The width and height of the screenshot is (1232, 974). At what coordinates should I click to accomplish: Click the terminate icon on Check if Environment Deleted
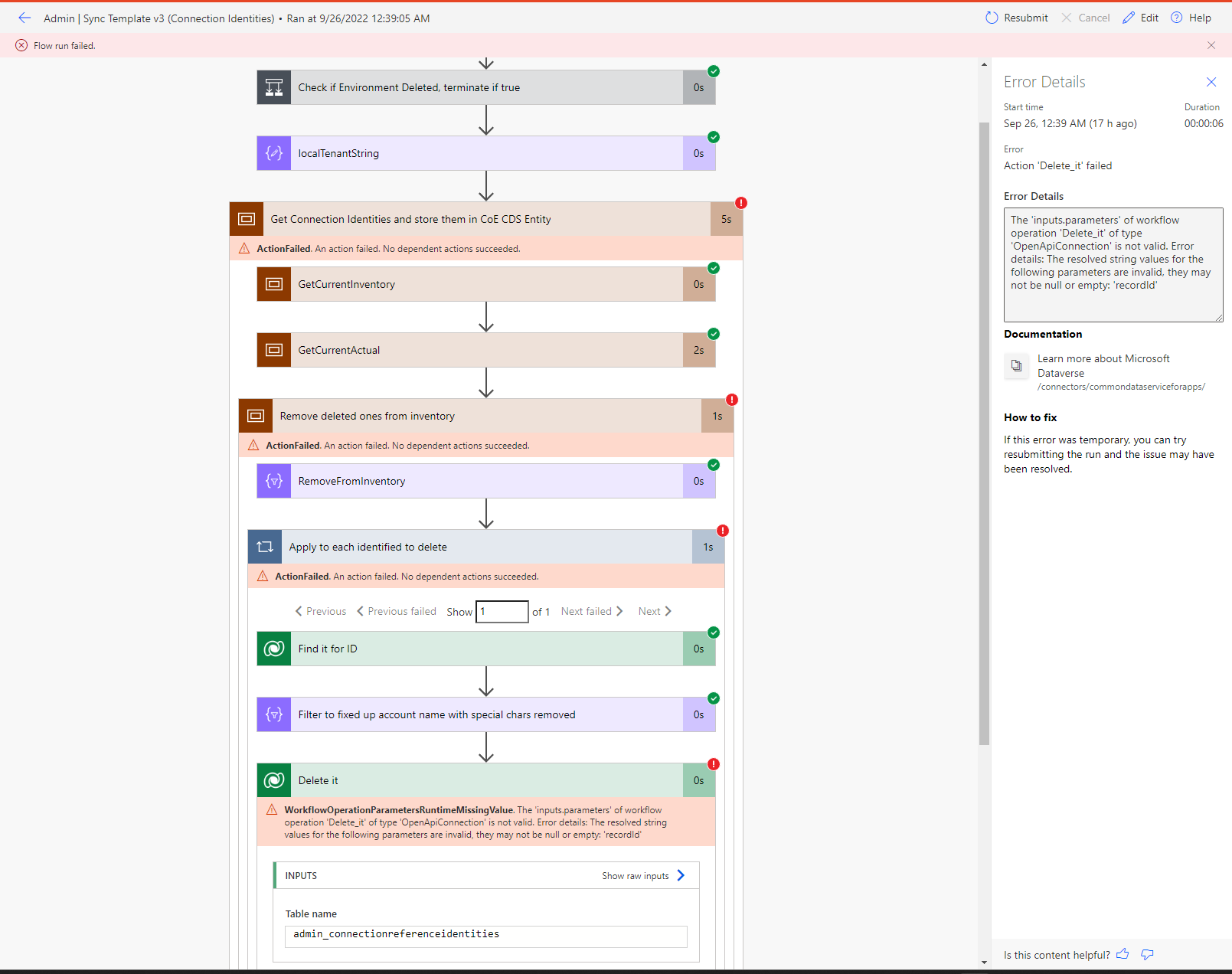pos(273,87)
